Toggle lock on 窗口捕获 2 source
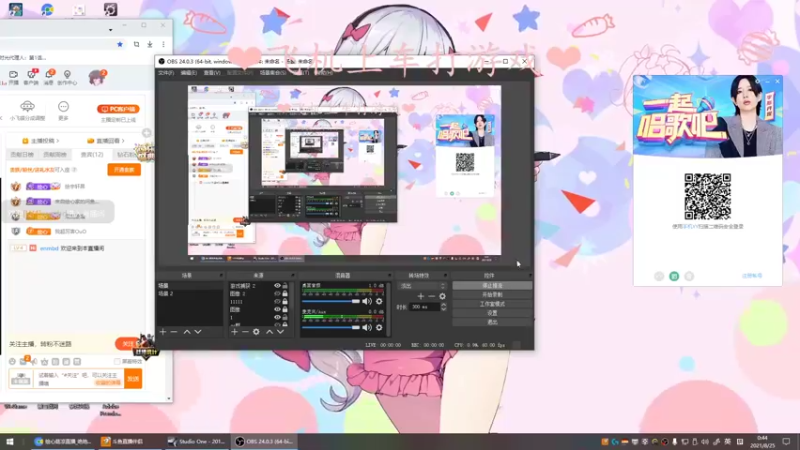Screen dimensions: 800x450 pyautogui.click(x=285, y=286)
